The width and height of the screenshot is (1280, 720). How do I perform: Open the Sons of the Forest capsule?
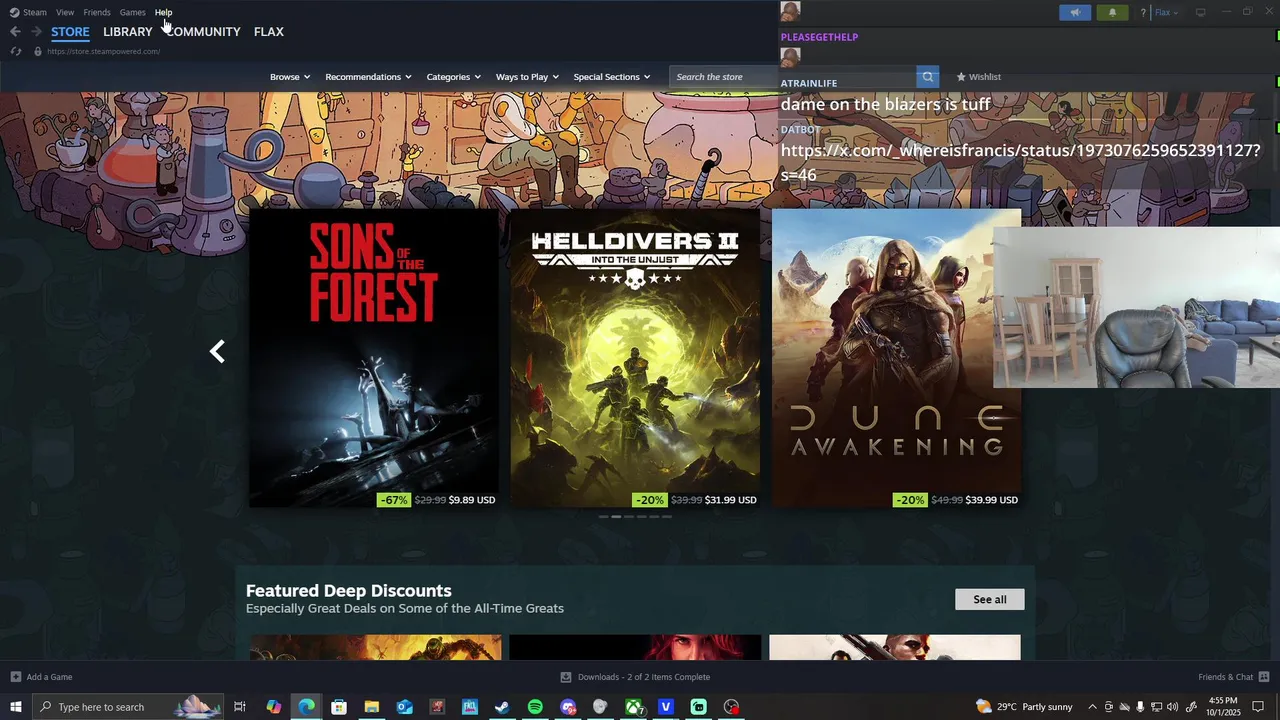[x=374, y=357]
